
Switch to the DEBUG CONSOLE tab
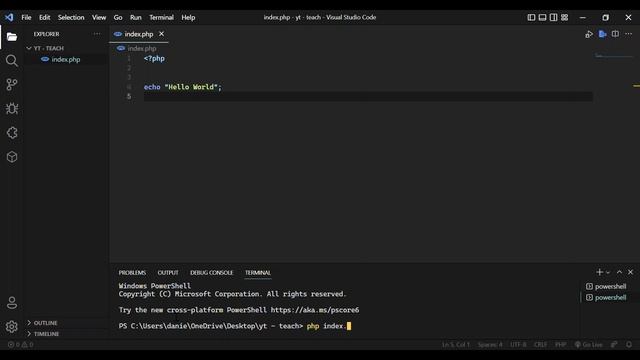pos(211,272)
